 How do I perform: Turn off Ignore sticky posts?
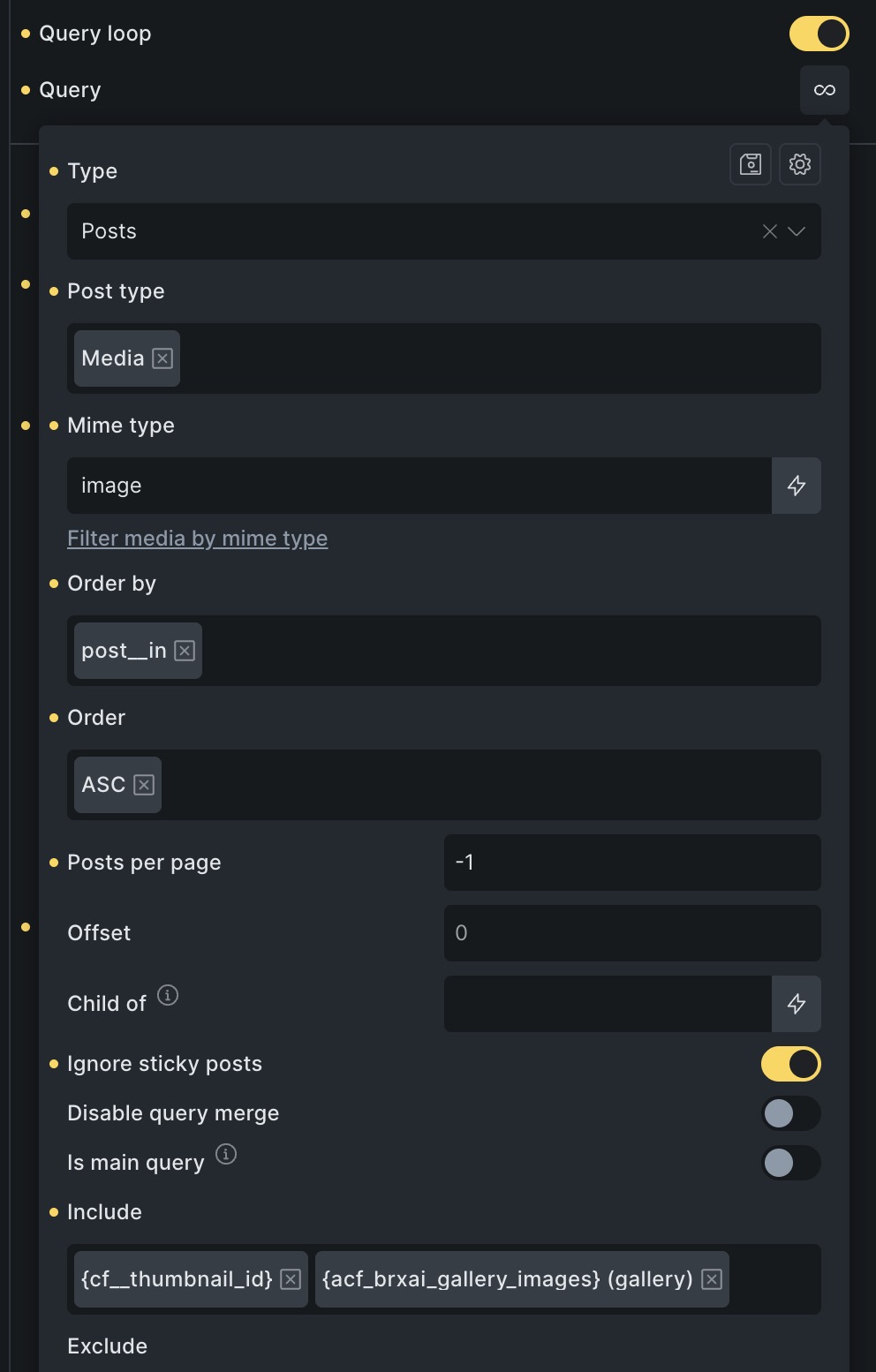coord(791,1064)
